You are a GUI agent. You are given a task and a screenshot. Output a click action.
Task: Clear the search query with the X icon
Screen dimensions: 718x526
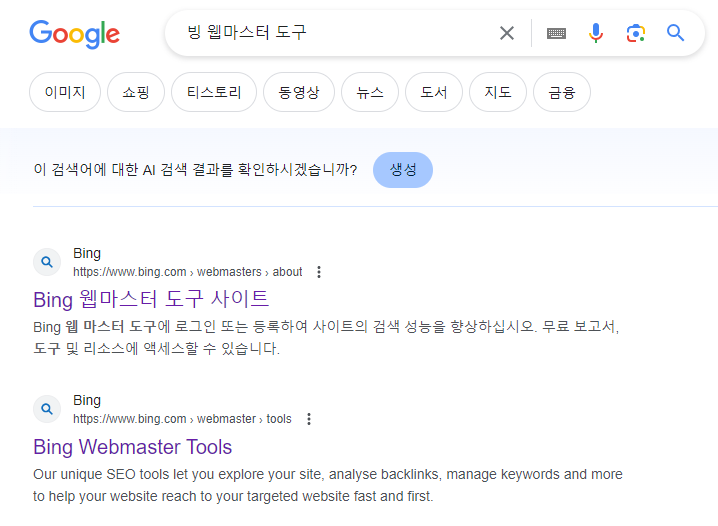[x=506, y=33]
